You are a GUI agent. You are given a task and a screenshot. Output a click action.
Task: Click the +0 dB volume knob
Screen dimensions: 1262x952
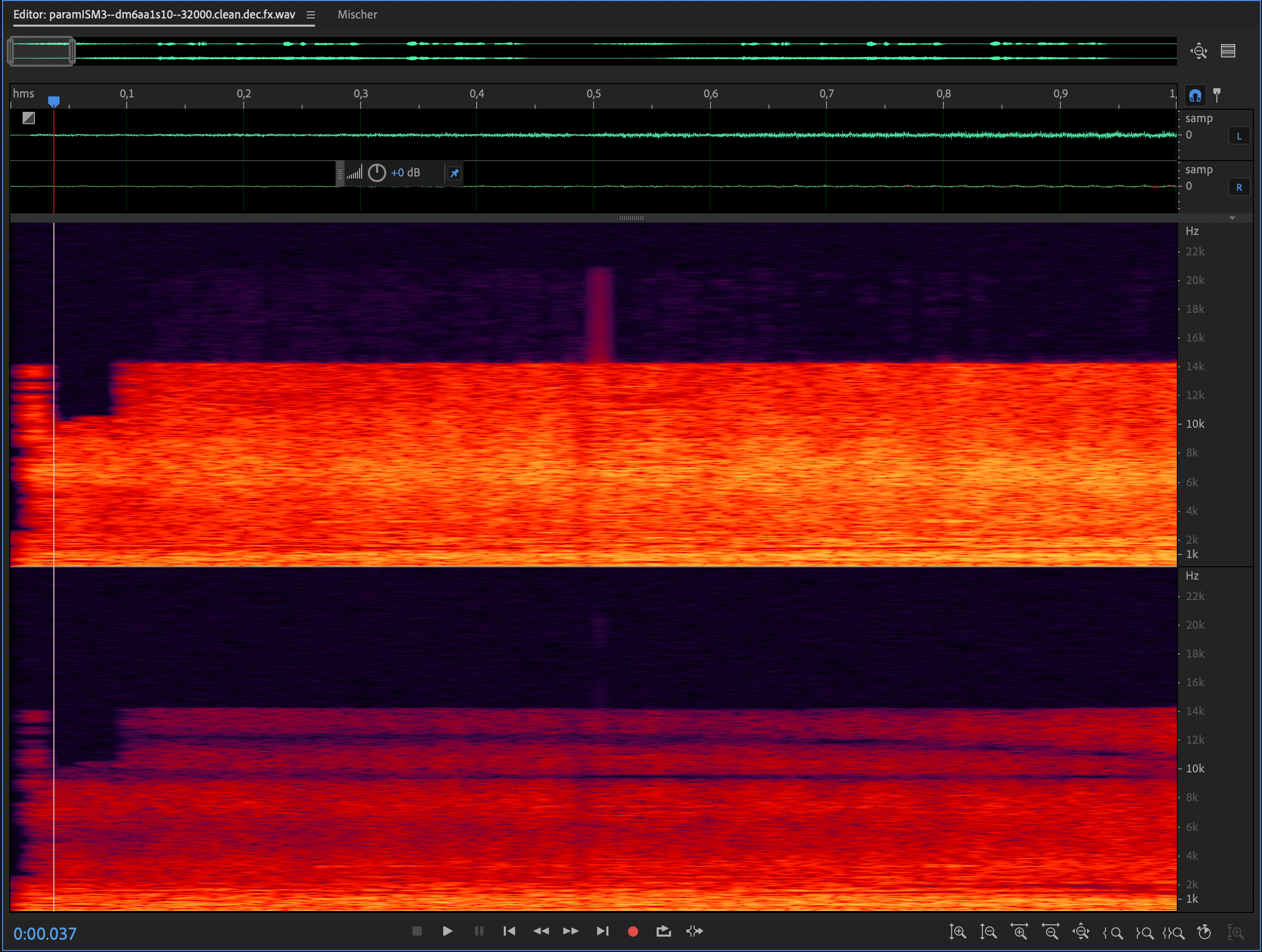click(377, 173)
